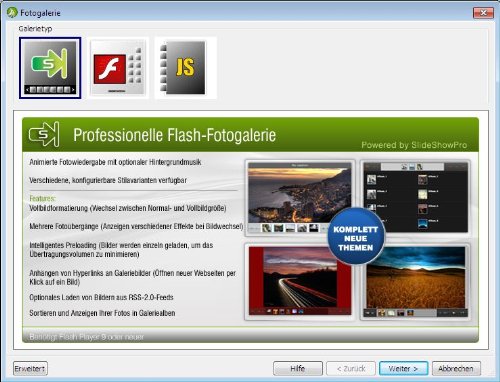Viewport: 500px width, 382px height.
Task: Click the golden wheat field theme preview
Action: (416, 282)
